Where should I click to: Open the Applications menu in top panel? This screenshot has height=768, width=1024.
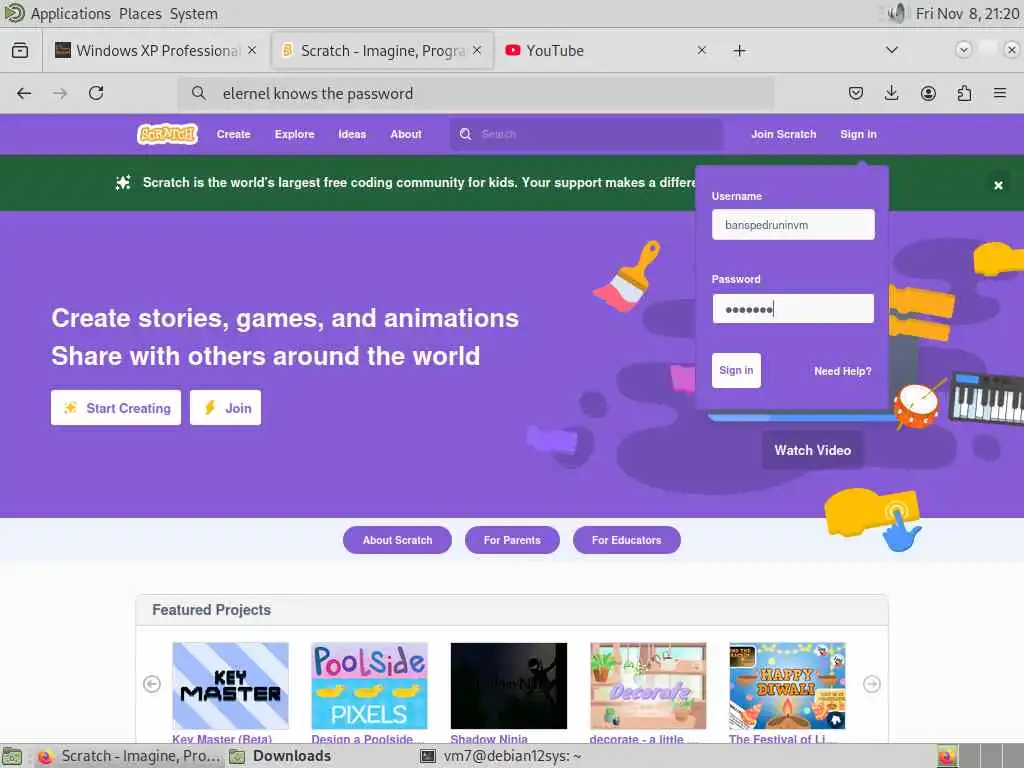71,13
